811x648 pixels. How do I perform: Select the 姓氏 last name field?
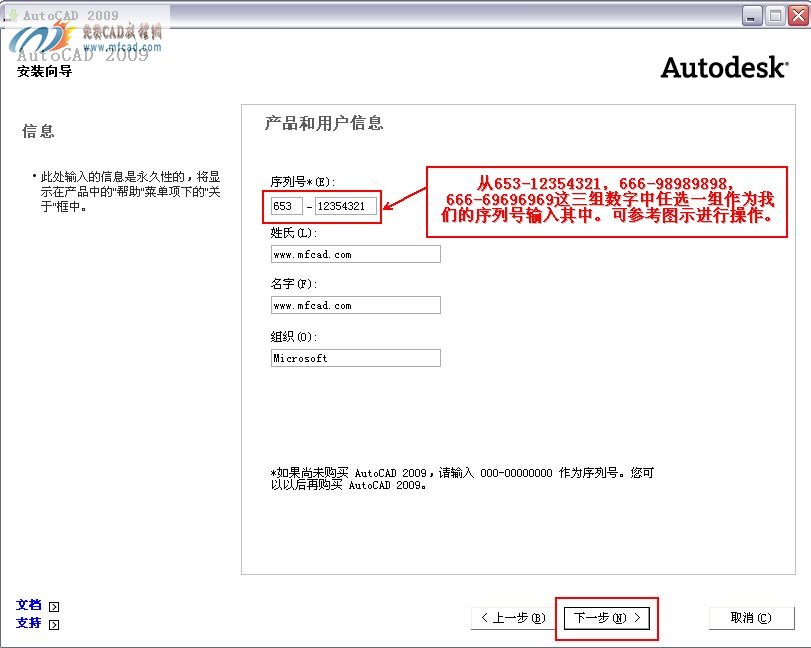click(356, 254)
